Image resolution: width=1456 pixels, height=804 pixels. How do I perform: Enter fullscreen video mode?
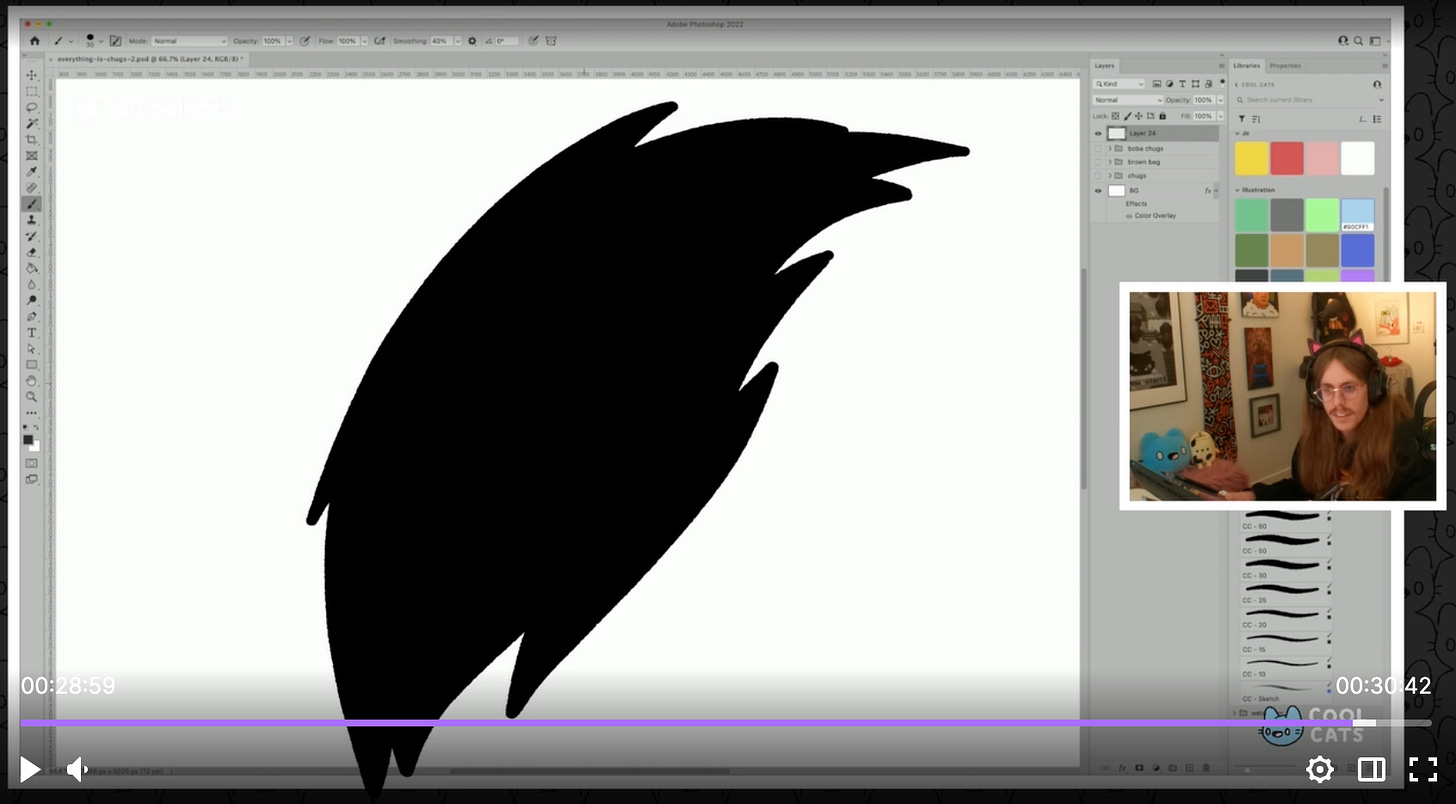pos(1422,769)
